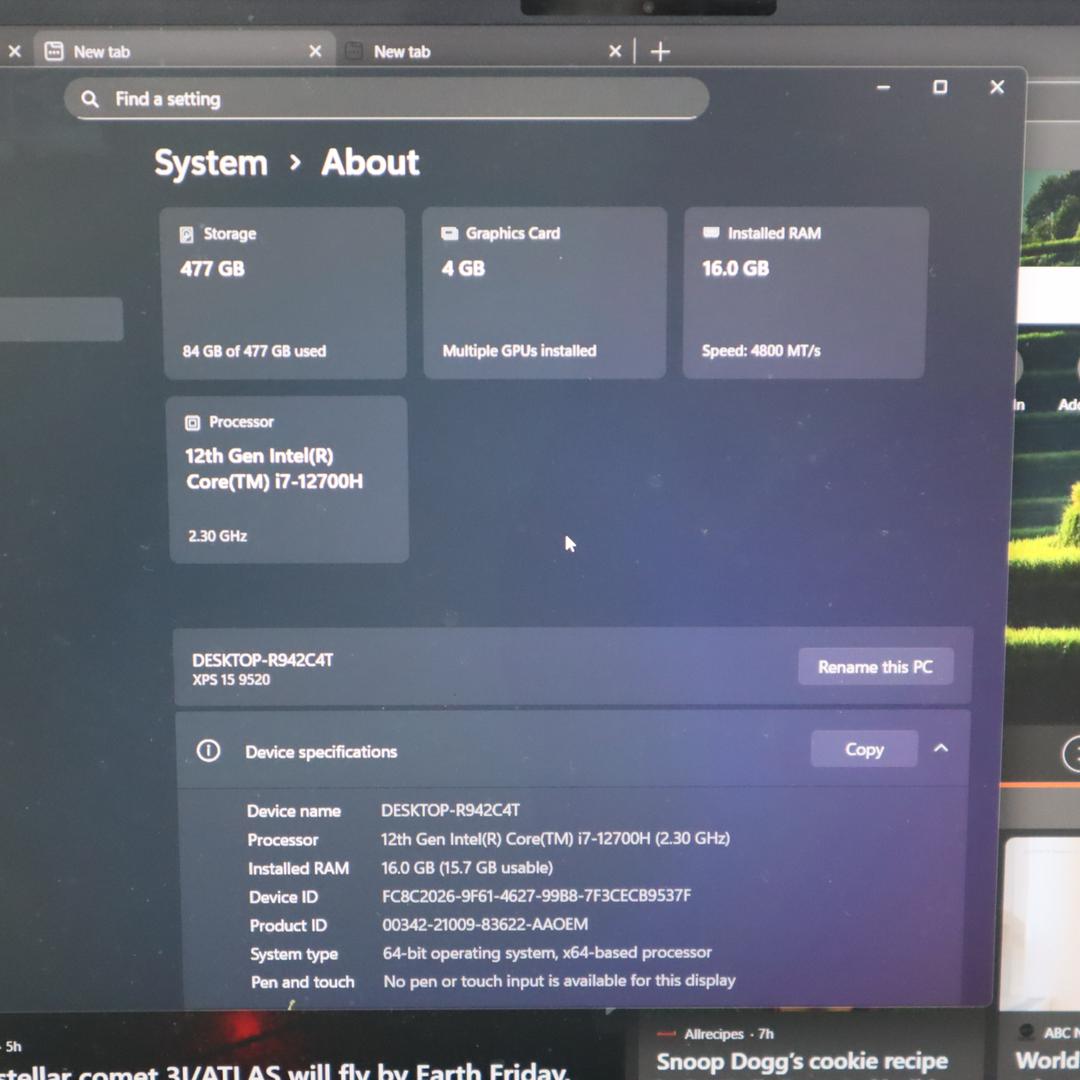Close the second New tab browser tab
The image size is (1080, 1080).
pos(615,51)
